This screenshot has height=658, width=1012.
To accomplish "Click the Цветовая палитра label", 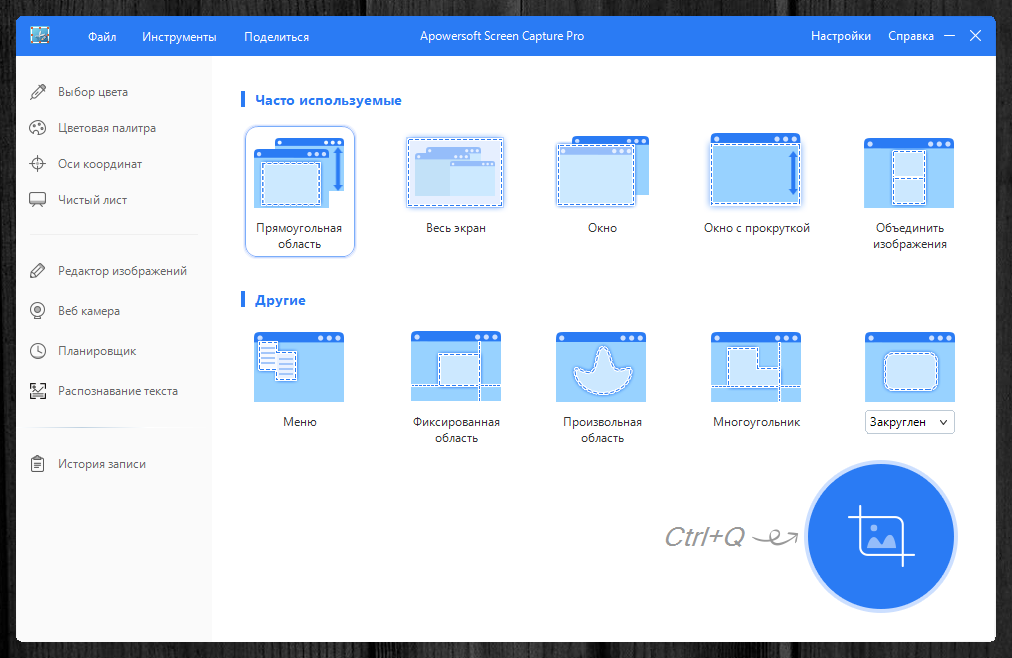I will click(x=107, y=128).
